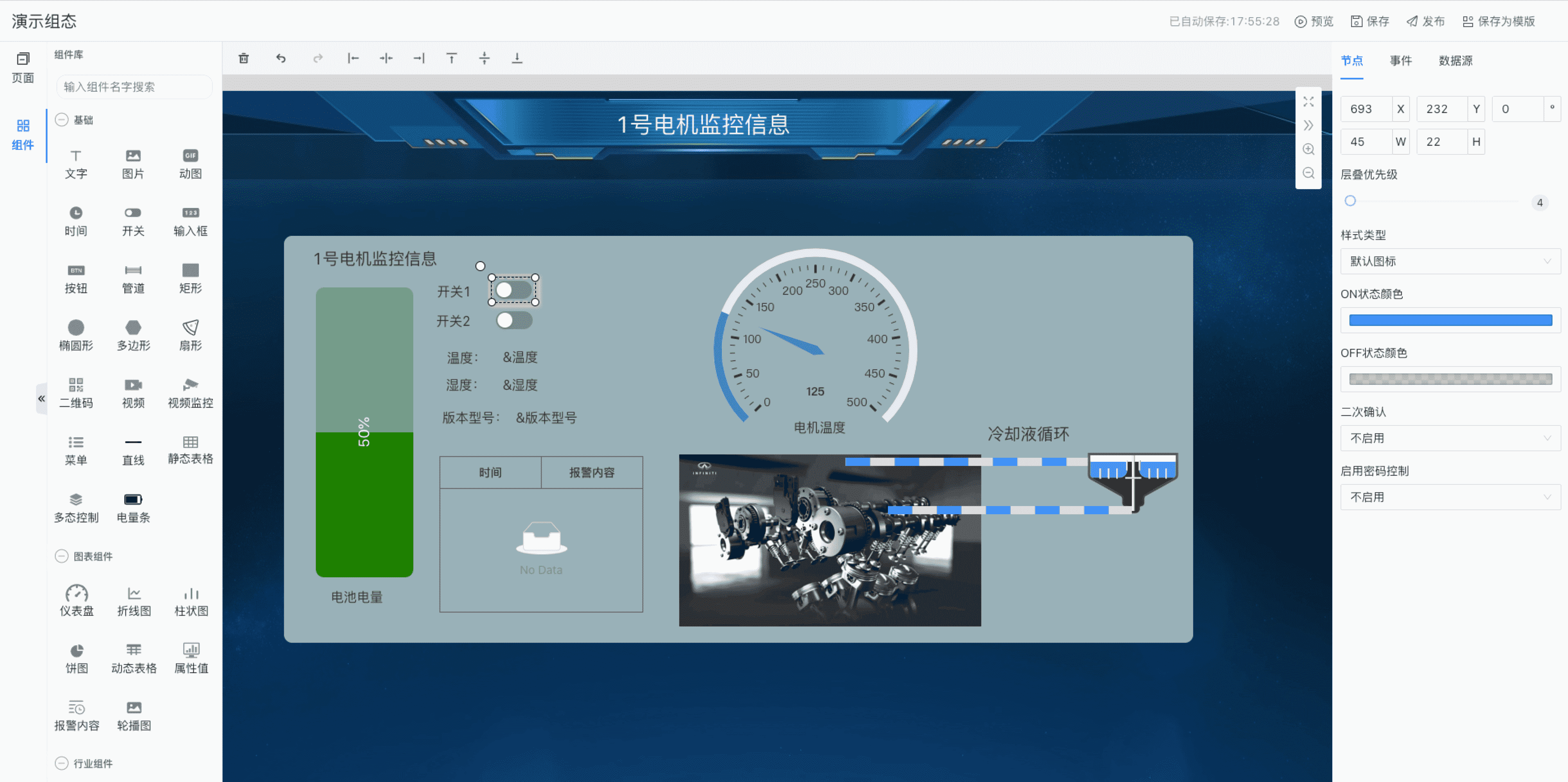Open the 样式类型 默认图标 dropdown

[1450, 261]
